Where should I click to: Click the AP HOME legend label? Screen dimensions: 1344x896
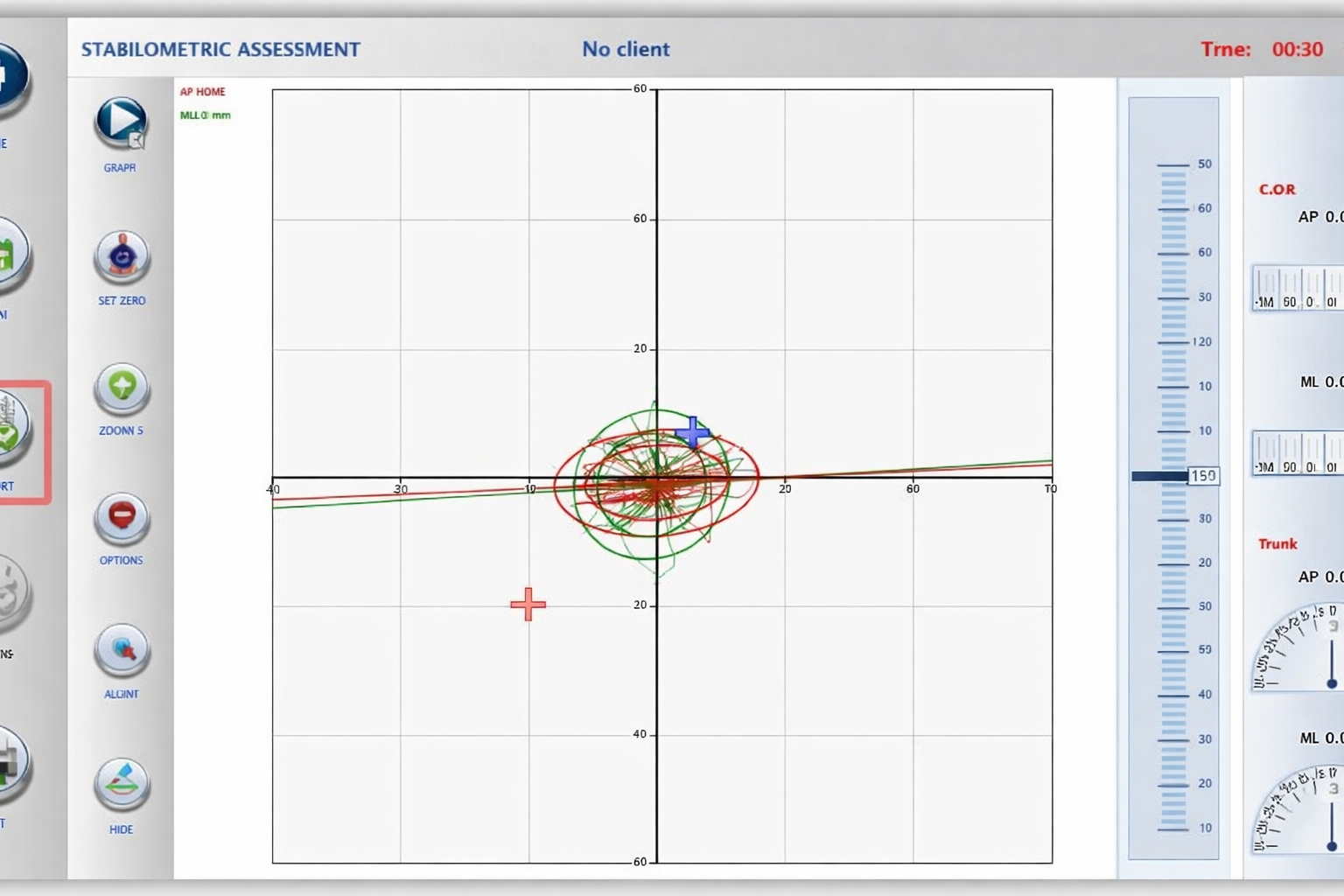point(202,92)
